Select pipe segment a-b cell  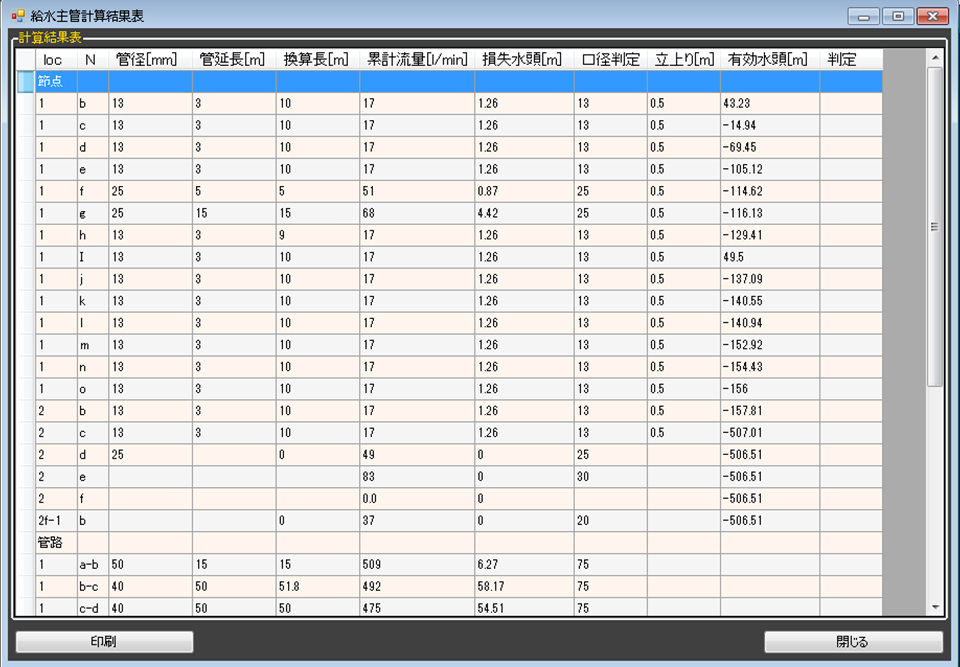tap(92, 565)
